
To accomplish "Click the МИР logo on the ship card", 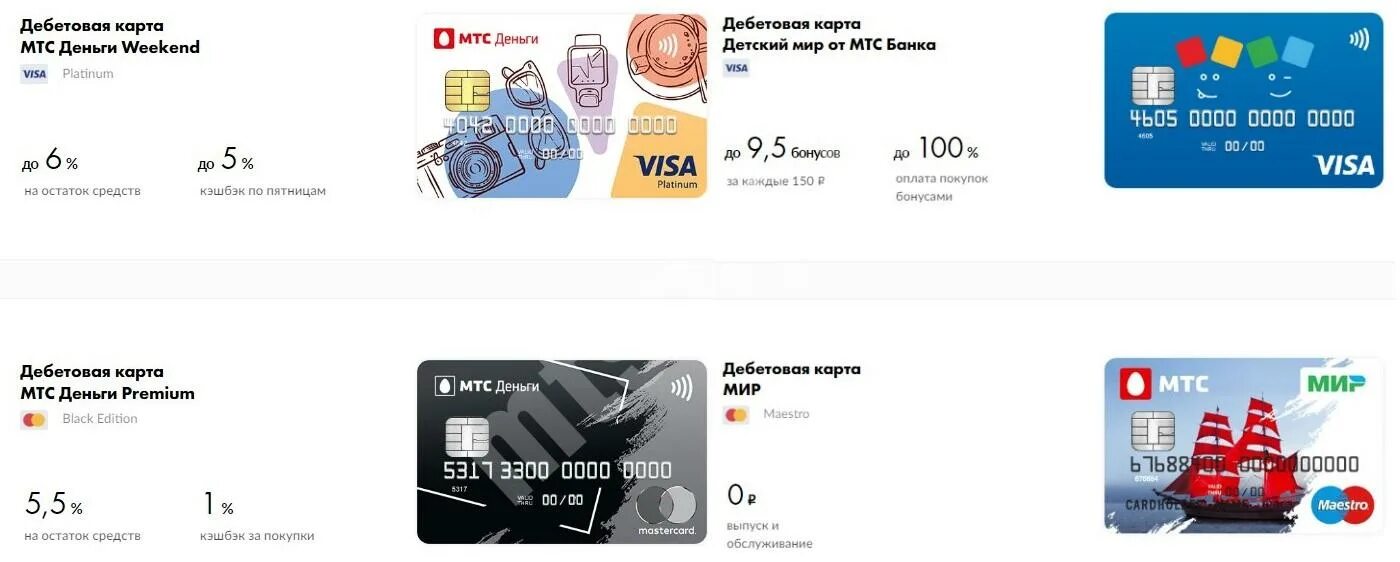I will 1336,383.
